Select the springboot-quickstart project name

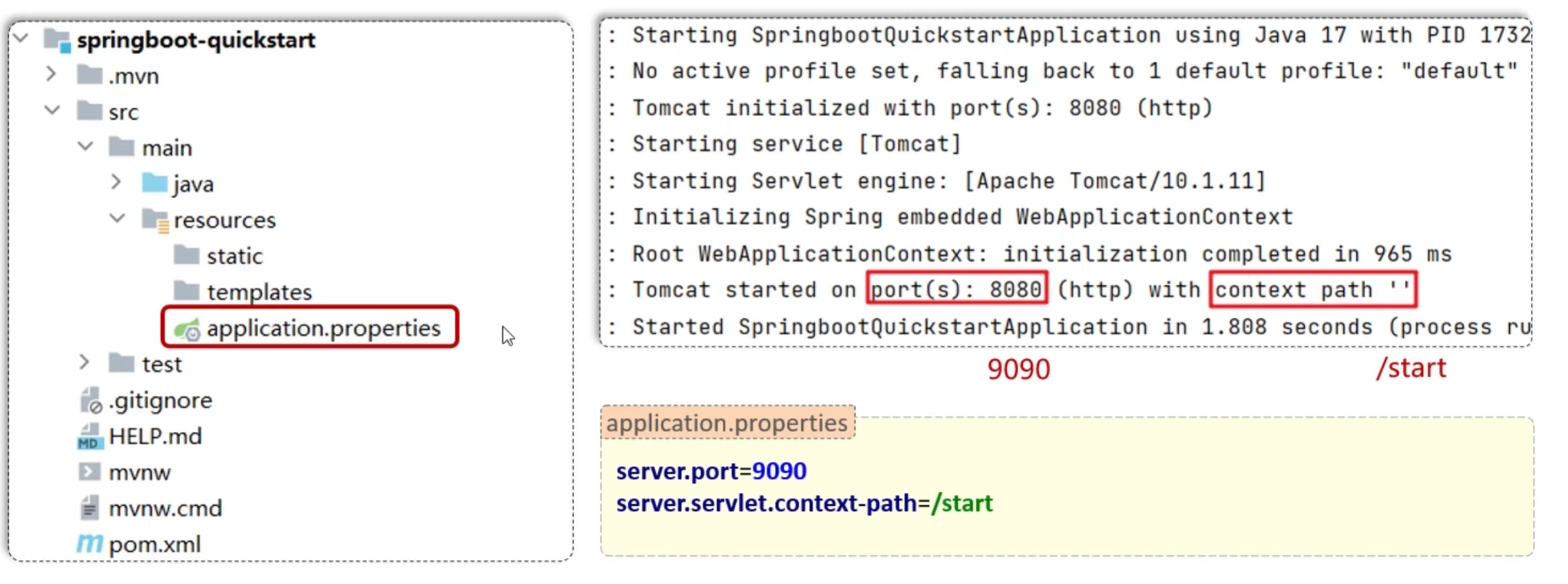(x=196, y=40)
